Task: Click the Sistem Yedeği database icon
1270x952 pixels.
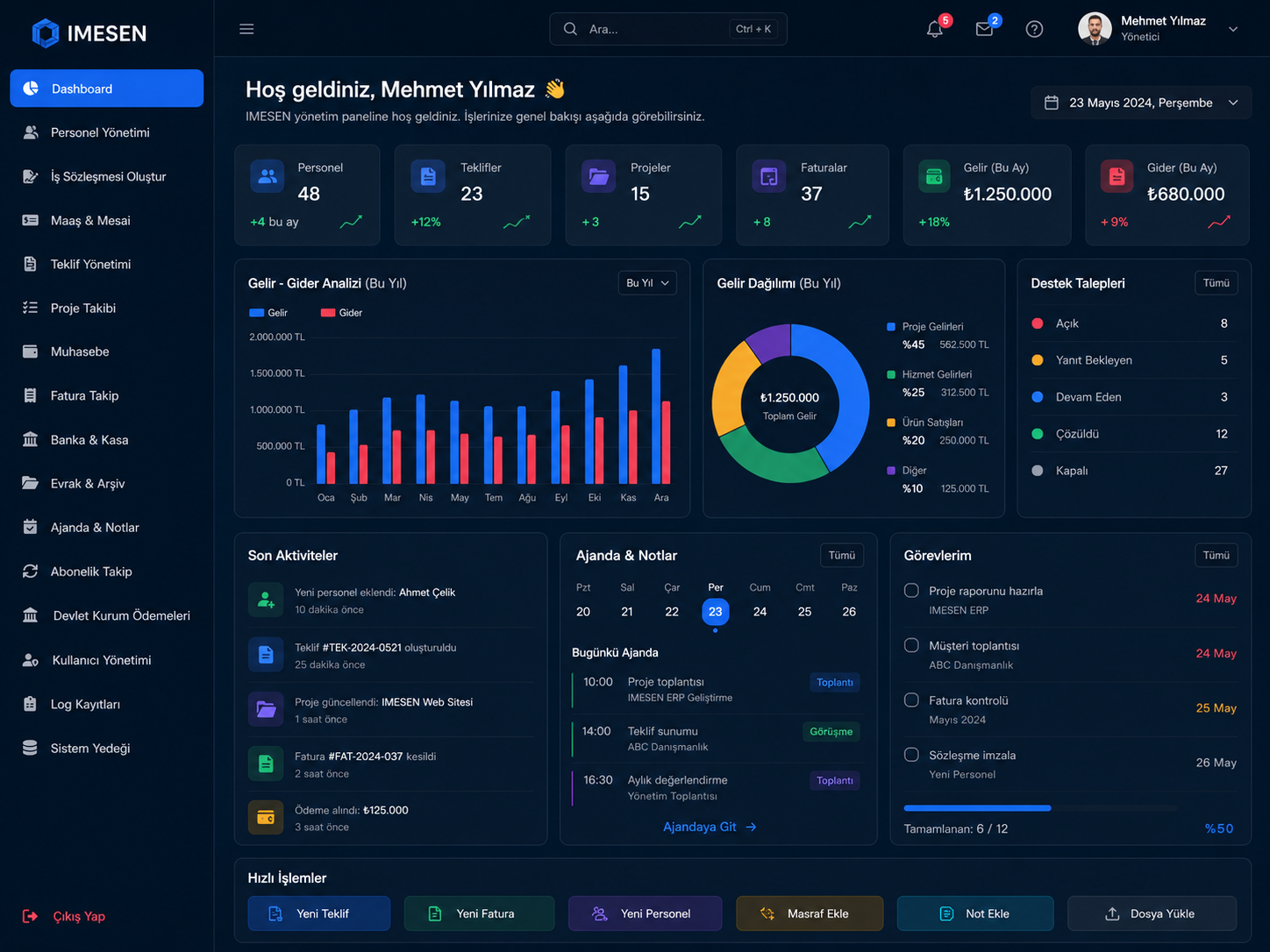Action: coord(30,748)
